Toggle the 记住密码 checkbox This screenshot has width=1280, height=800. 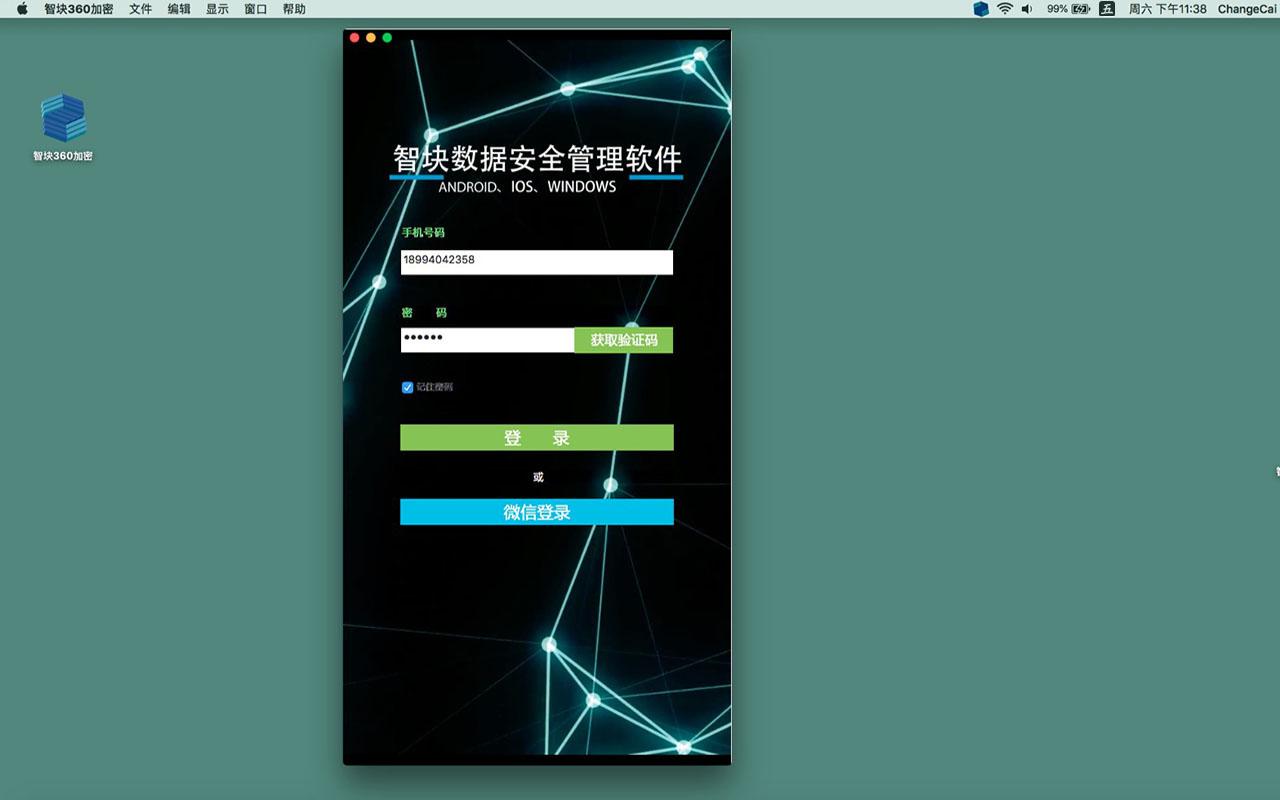point(407,387)
